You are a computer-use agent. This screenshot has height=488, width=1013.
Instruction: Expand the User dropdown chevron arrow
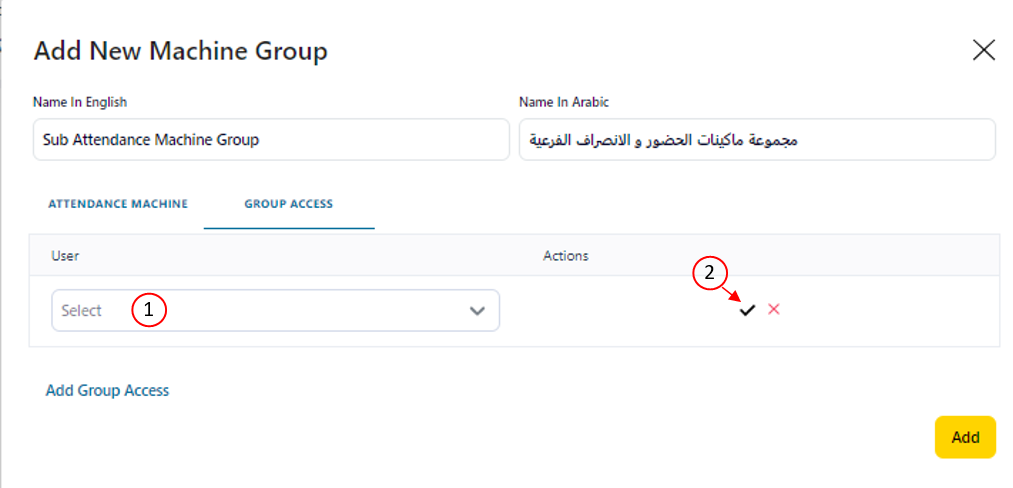point(478,311)
